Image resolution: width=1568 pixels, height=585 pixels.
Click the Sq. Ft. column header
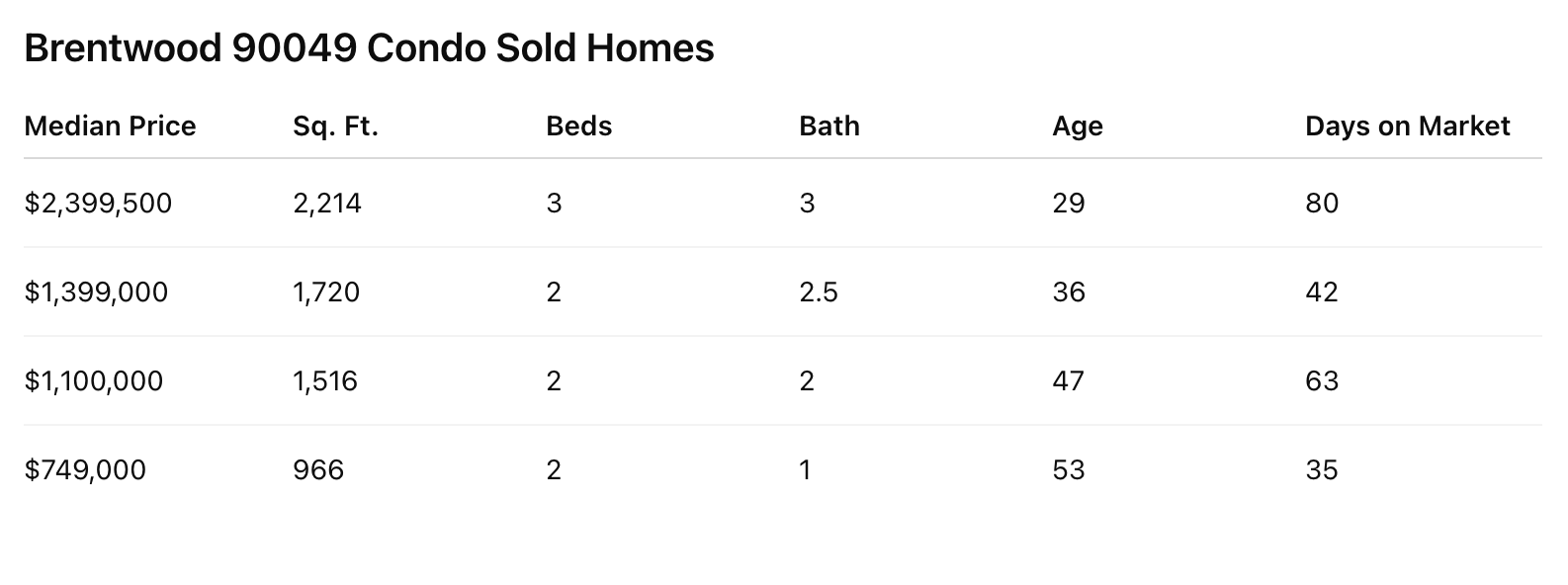pyautogui.click(x=335, y=126)
